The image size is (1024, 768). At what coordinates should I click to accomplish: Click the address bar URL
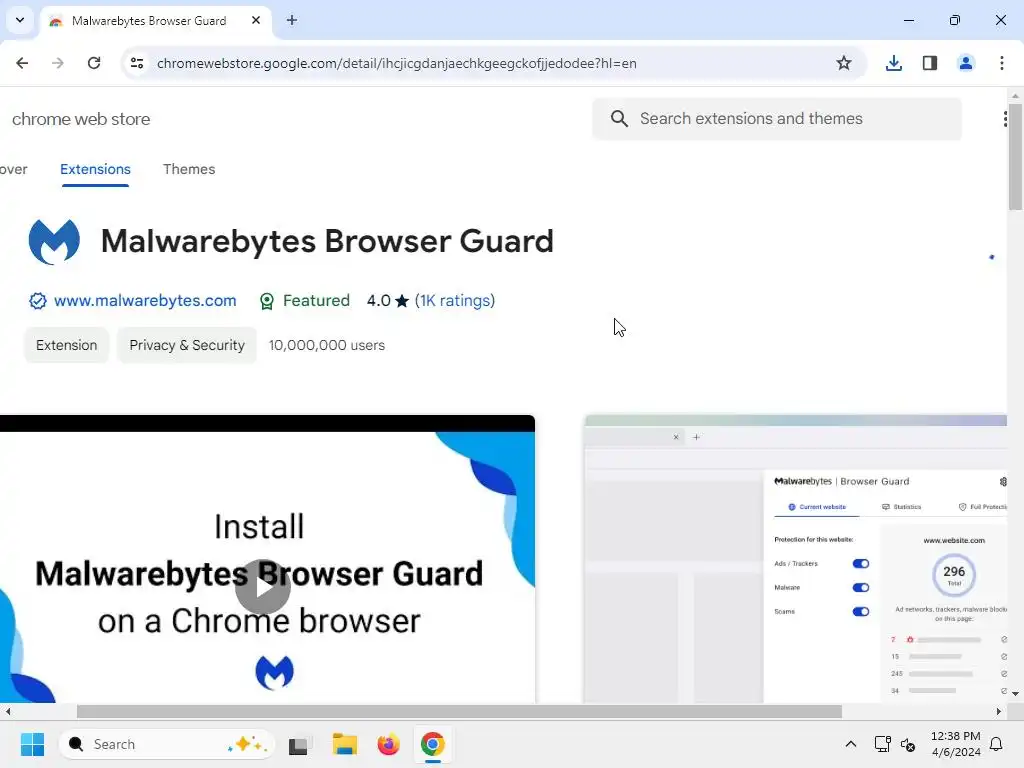pyautogui.click(x=397, y=63)
